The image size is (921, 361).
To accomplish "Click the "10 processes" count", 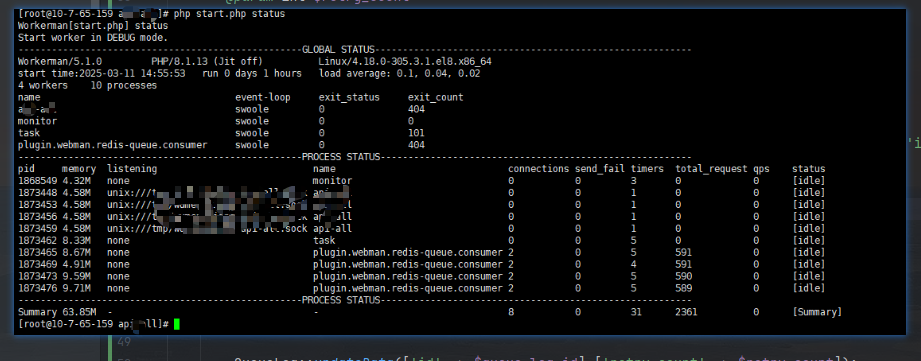I will (x=124, y=85).
